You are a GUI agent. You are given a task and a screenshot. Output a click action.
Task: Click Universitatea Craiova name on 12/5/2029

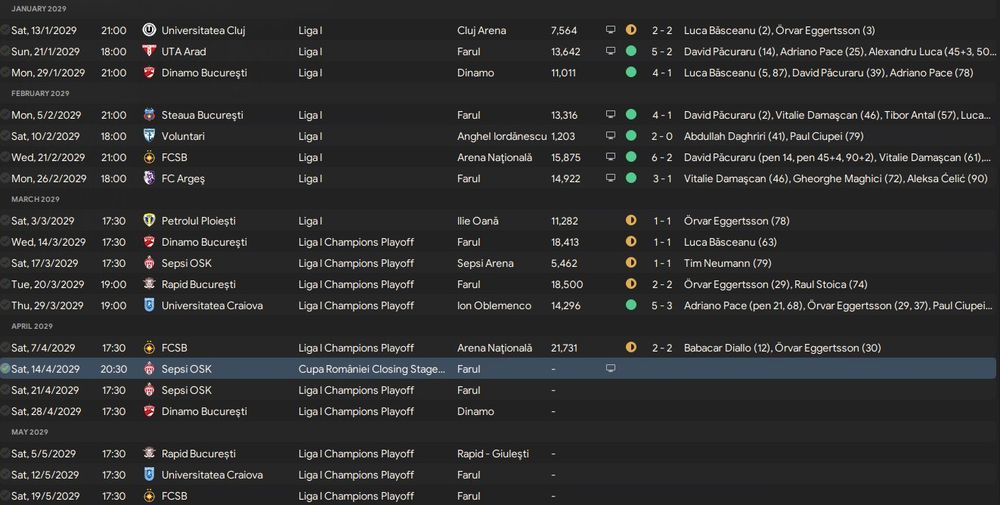[x=212, y=474]
